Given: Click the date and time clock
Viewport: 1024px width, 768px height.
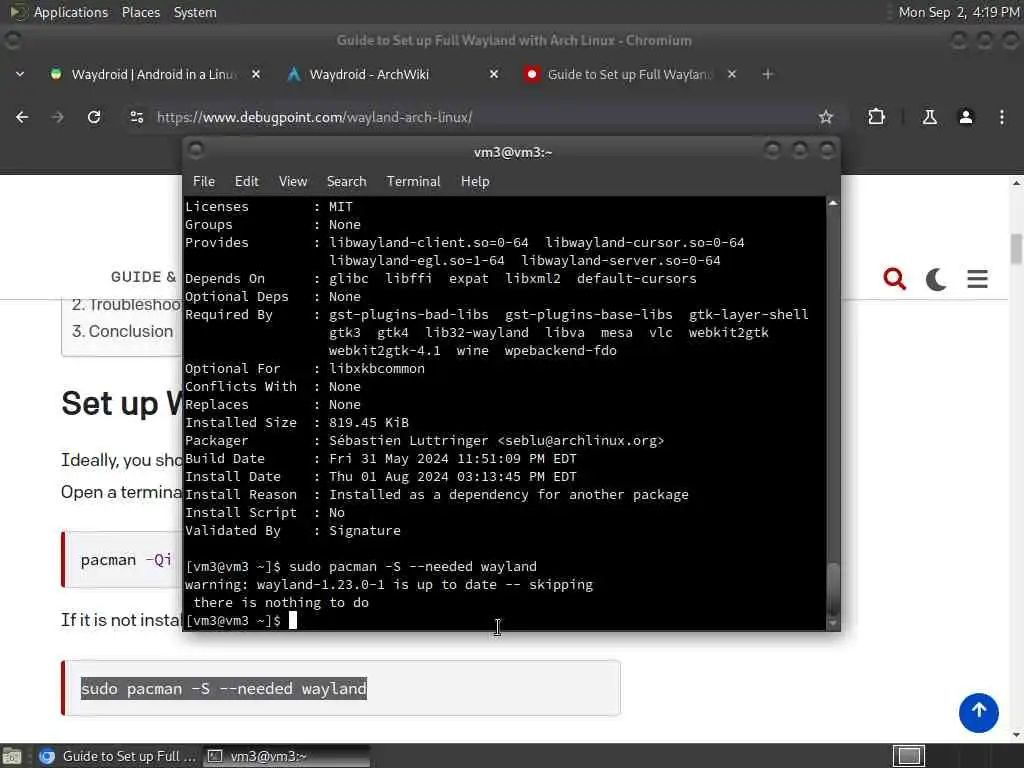Looking at the screenshot, I should coord(959,12).
